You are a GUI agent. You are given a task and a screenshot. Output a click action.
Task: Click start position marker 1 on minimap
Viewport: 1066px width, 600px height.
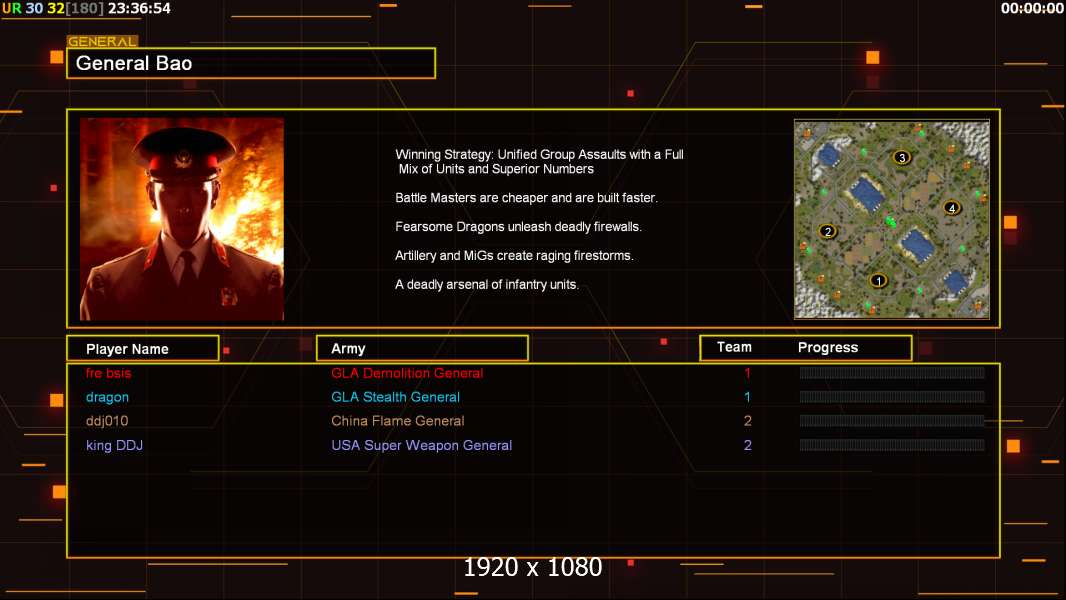click(x=878, y=281)
